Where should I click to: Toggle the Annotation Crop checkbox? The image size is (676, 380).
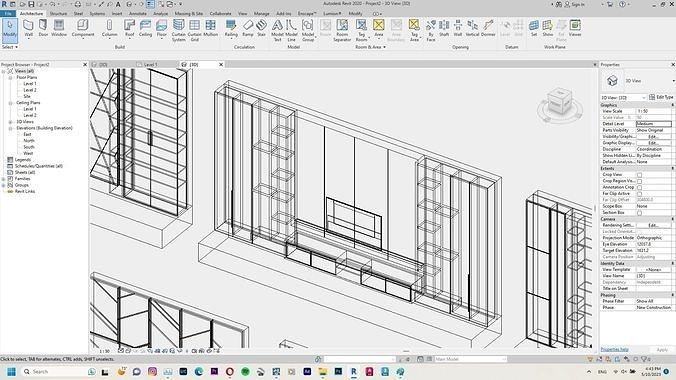click(x=639, y=187)
